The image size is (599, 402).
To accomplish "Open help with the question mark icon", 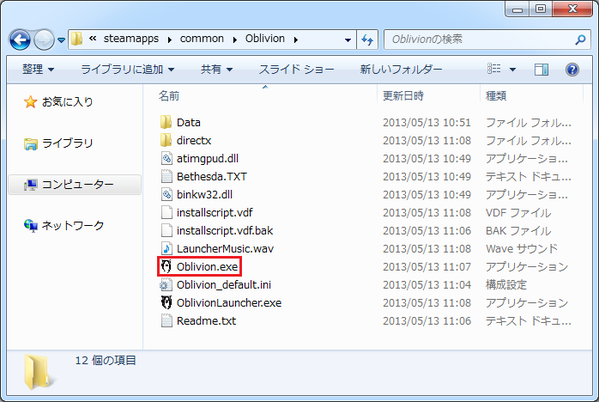I will 572,70.
